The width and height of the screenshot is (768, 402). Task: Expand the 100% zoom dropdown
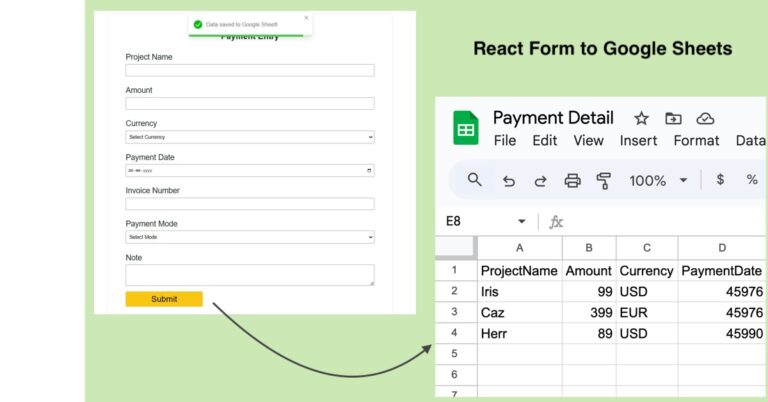point(684,180)
